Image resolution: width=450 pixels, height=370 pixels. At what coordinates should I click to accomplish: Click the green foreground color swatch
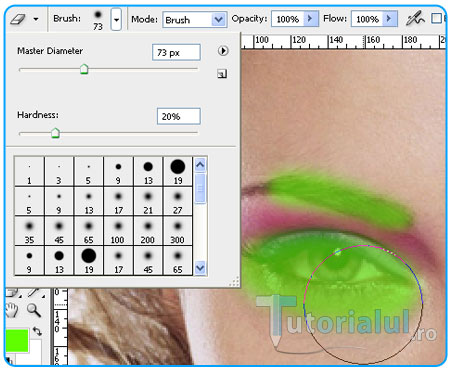coord(17,341)
